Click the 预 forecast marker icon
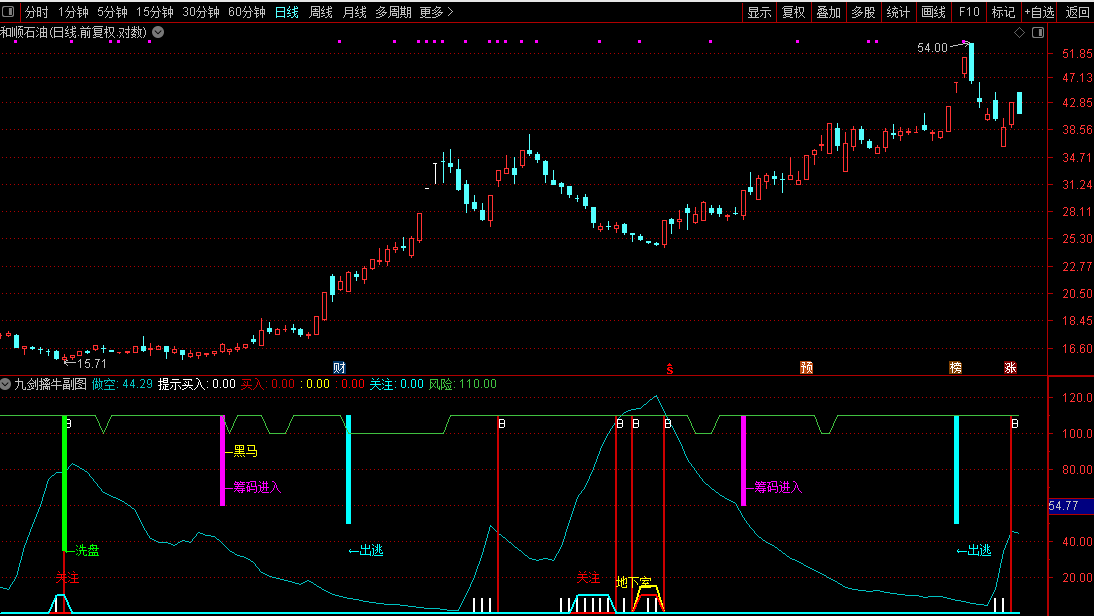Screen dimensions: 1094x616 806,368
